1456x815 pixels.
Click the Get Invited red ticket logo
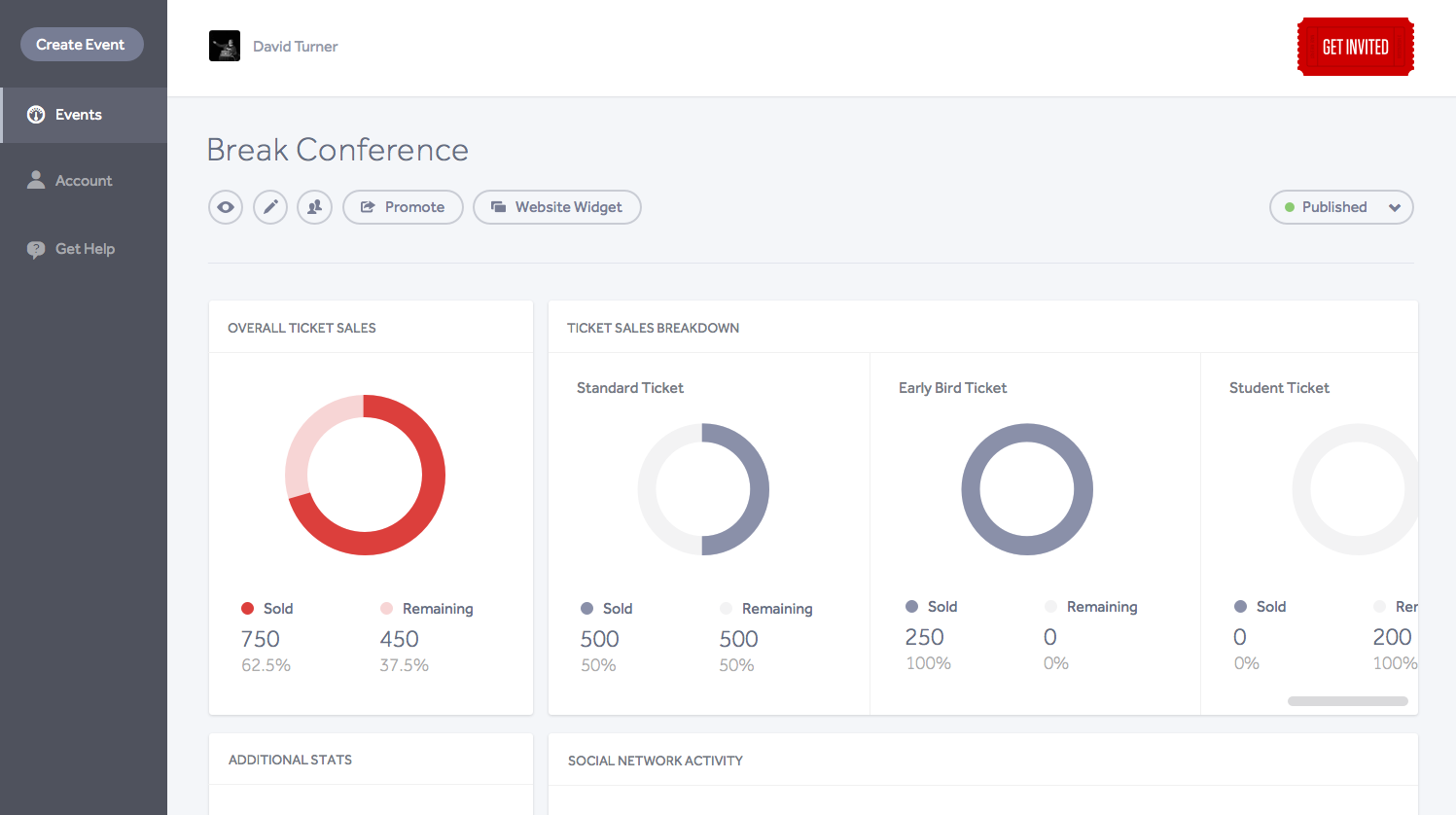tap(1355, 47)
